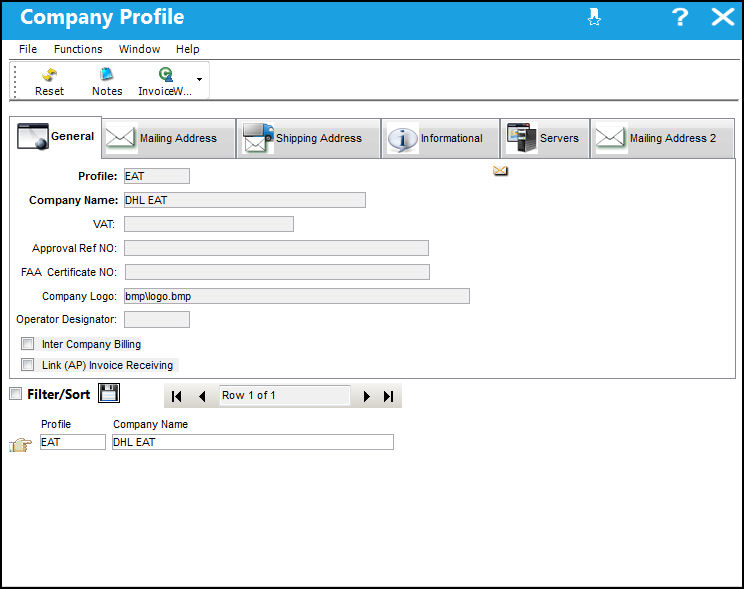Viewport: 744px width, 589px height.
Task: Switch to the Mailing Address tab
Action: click(x=169, y=138)
